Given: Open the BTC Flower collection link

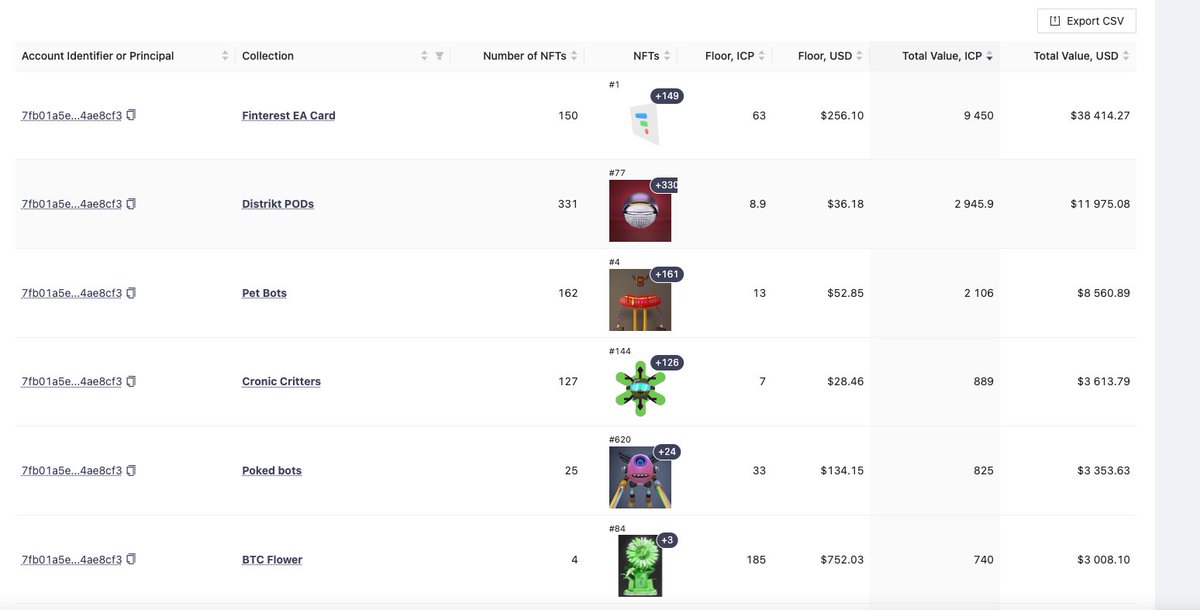Looking at the screenshot, I should [x=272, y=559].
